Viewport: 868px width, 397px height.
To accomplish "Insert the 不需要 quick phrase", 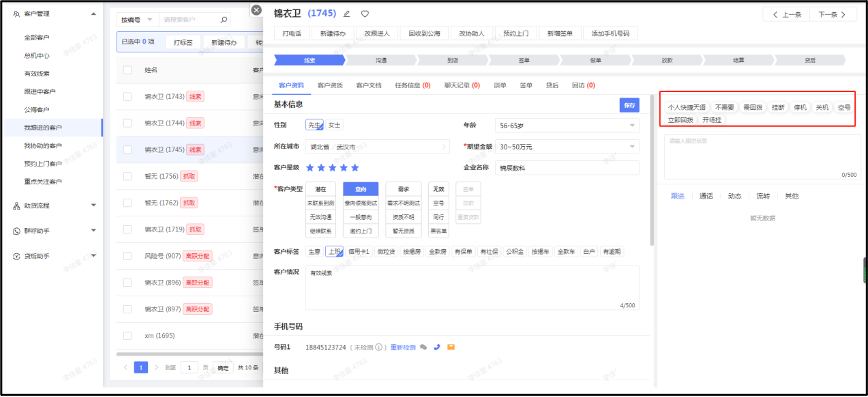I will point(724,107).
